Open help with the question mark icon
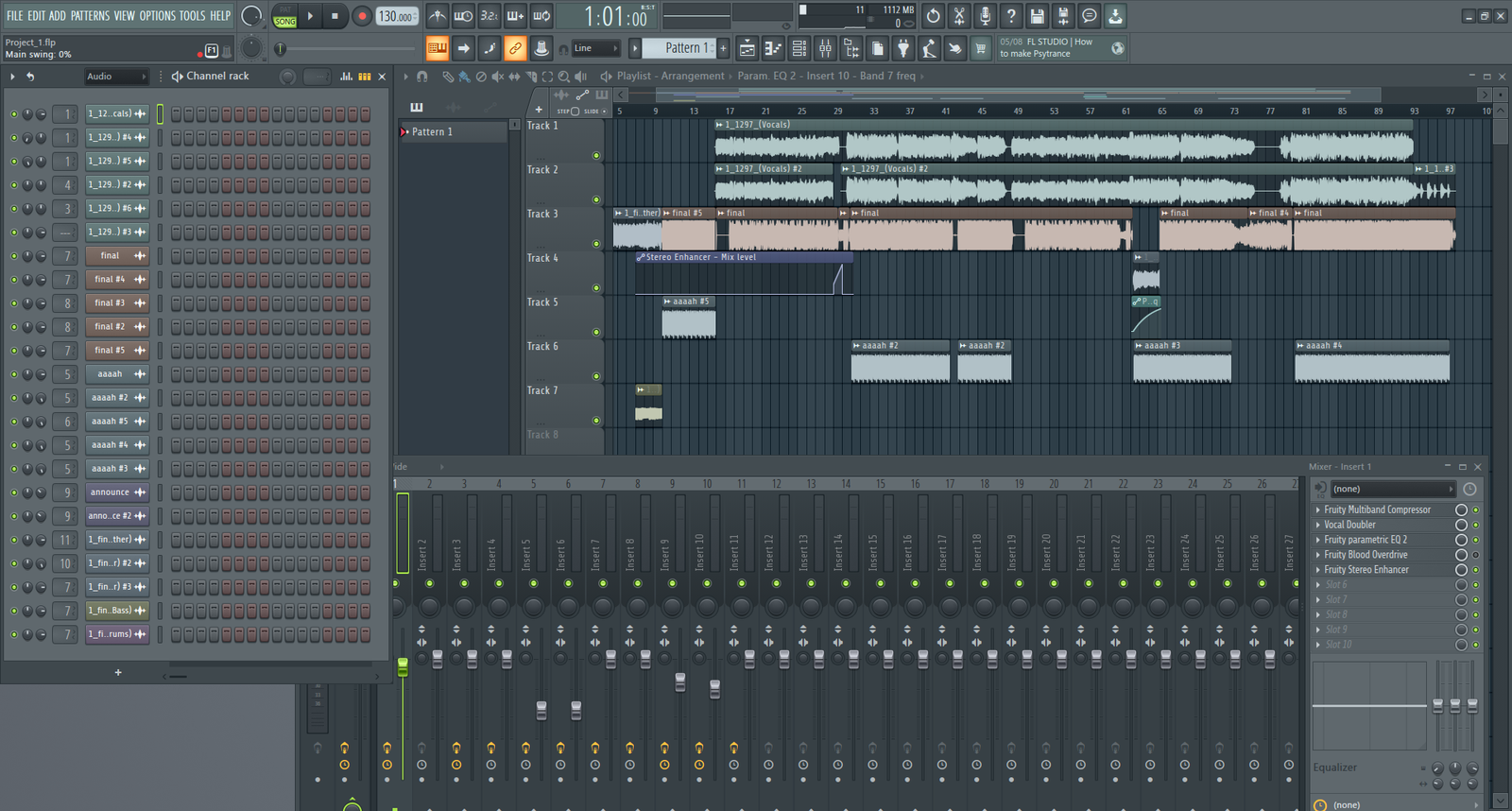Viewport: 1512px width, 811px height. (x=1011, y=16)
